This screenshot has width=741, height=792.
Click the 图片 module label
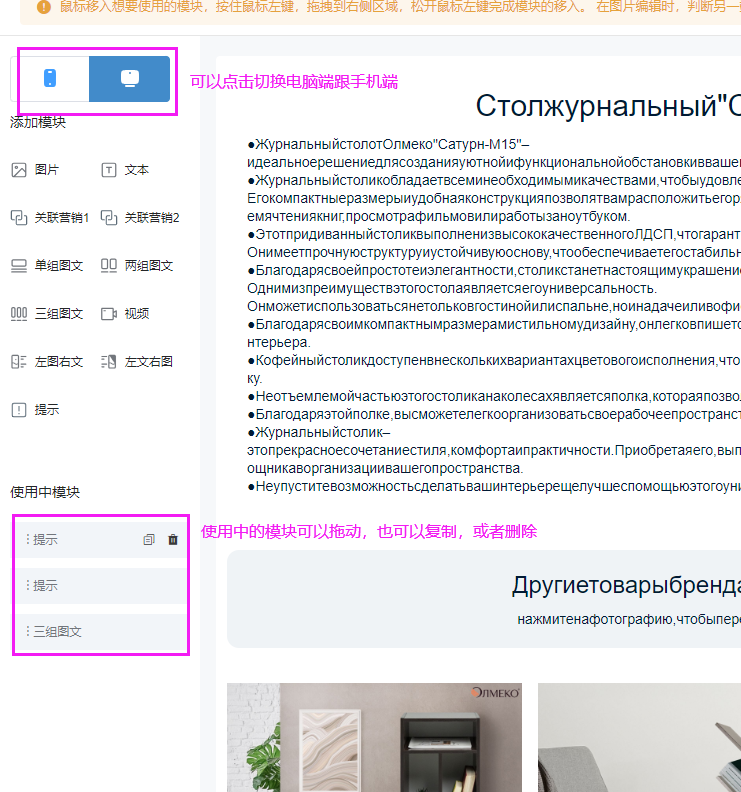46,170
